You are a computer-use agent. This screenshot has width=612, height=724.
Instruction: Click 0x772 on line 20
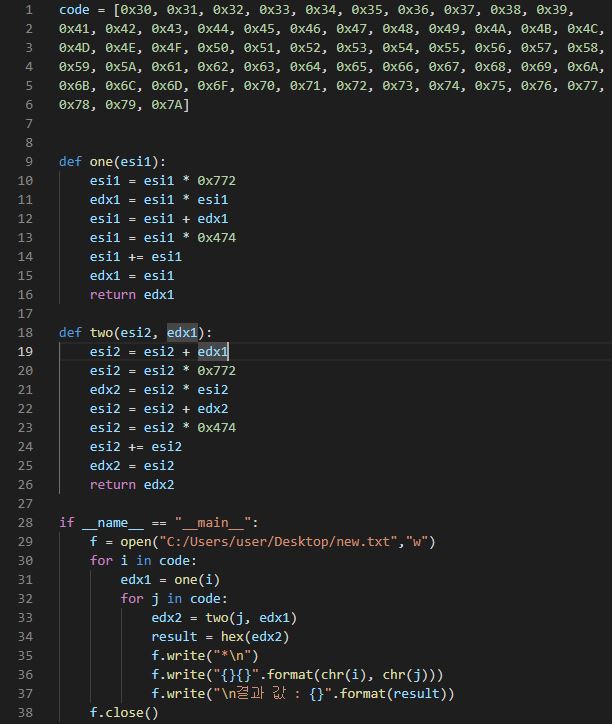[x=217, y=371]
